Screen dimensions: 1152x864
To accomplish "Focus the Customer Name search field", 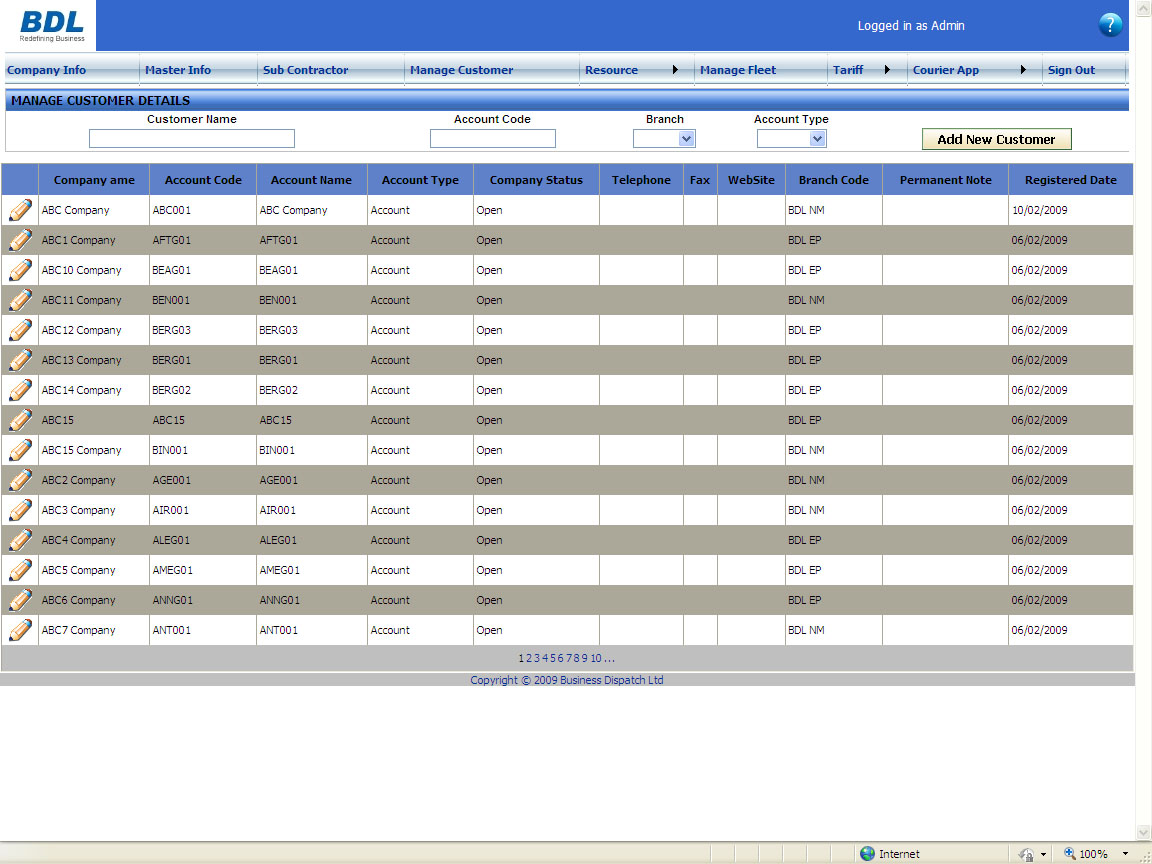I will click(192, 139).
